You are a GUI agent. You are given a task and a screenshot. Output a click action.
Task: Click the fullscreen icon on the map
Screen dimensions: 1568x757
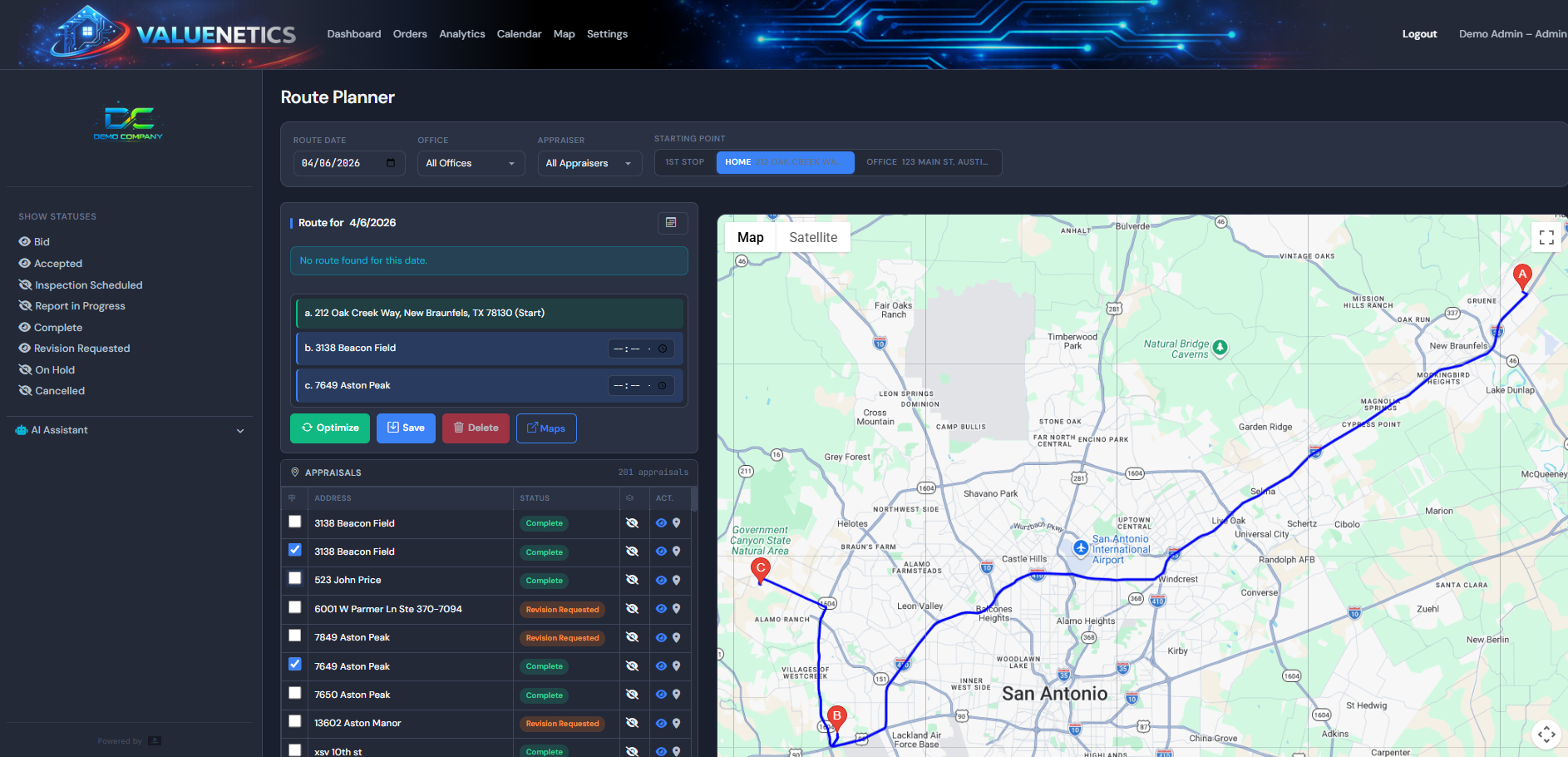tap(1547, 237)
